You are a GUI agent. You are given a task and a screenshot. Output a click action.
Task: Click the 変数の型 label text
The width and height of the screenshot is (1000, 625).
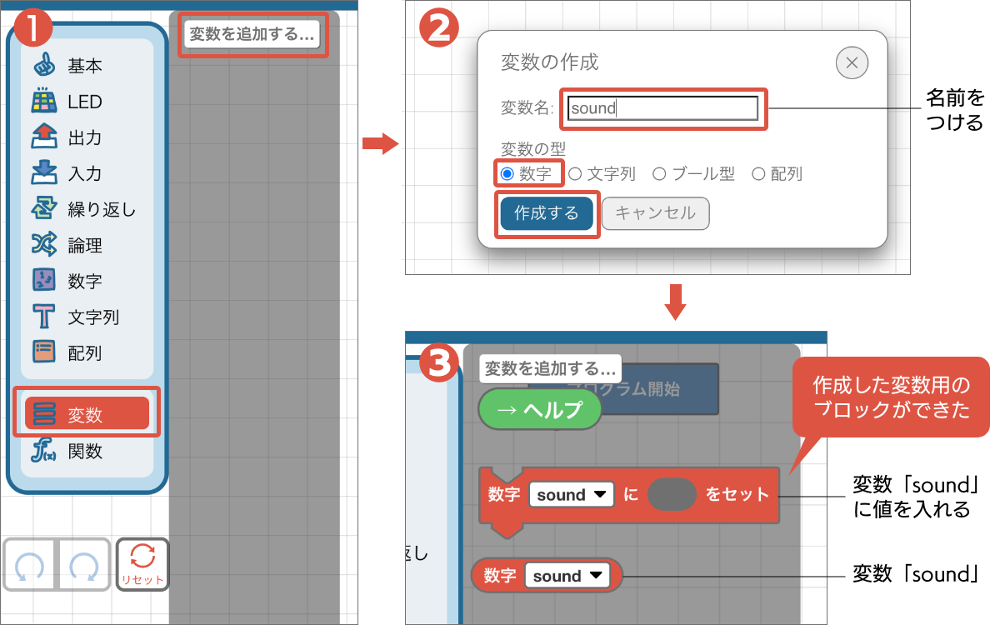pyautogui.click(x=533, y=149)
